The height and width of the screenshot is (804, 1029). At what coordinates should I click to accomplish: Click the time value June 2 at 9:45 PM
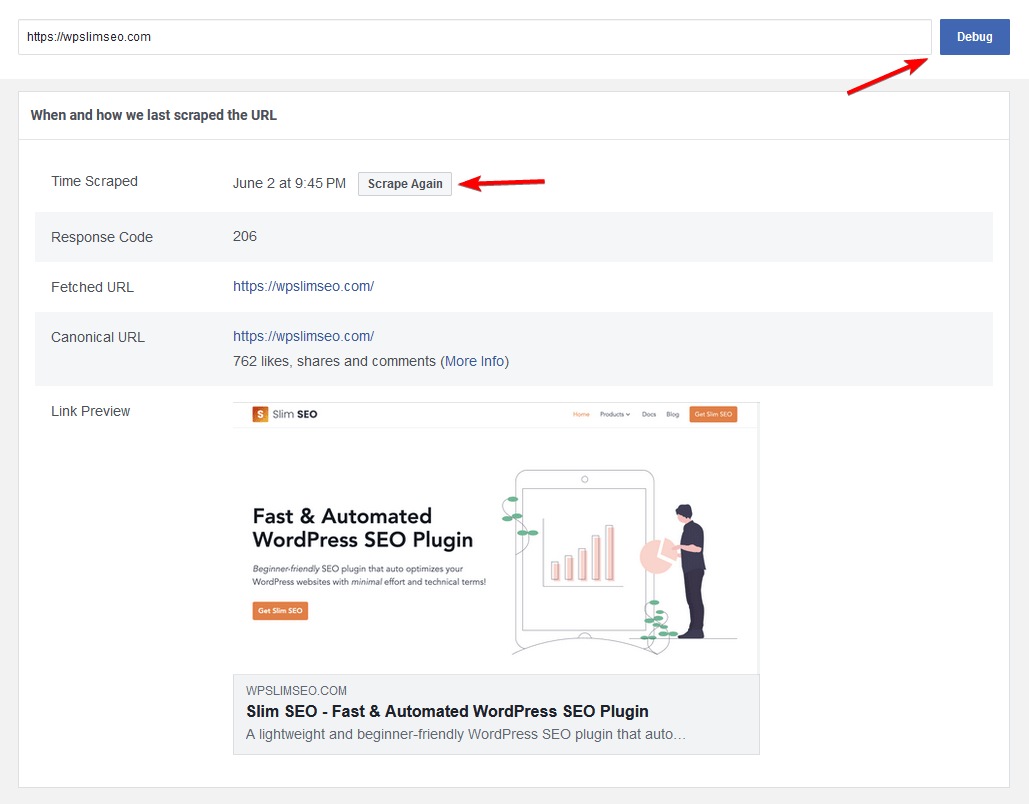(289, 183)
